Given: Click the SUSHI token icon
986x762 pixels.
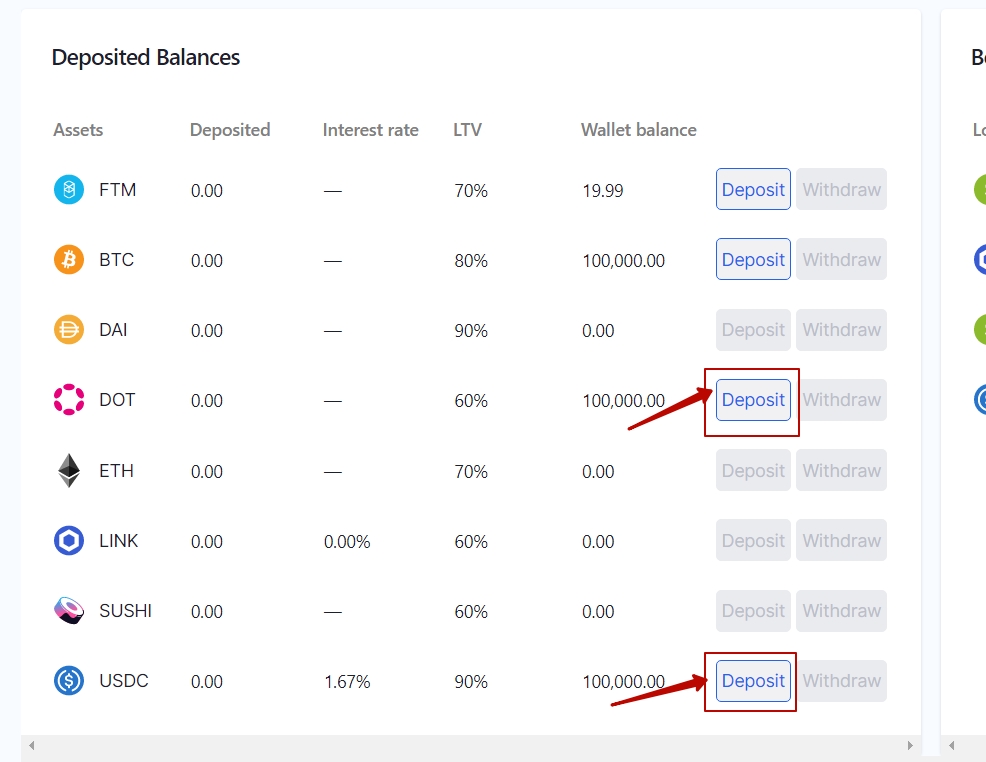Looking at the screenshot, I should [69, 611].
